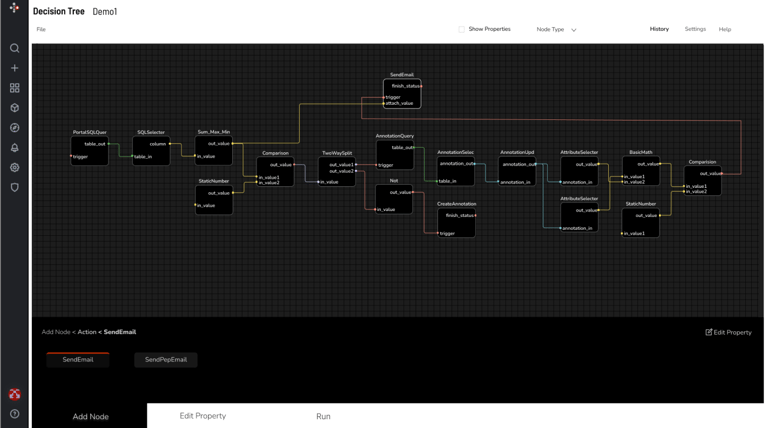Viewport: 768px width, 428px height.
Task: Click the app logo icon at the top of the sidebar
Action: point(14,8)
